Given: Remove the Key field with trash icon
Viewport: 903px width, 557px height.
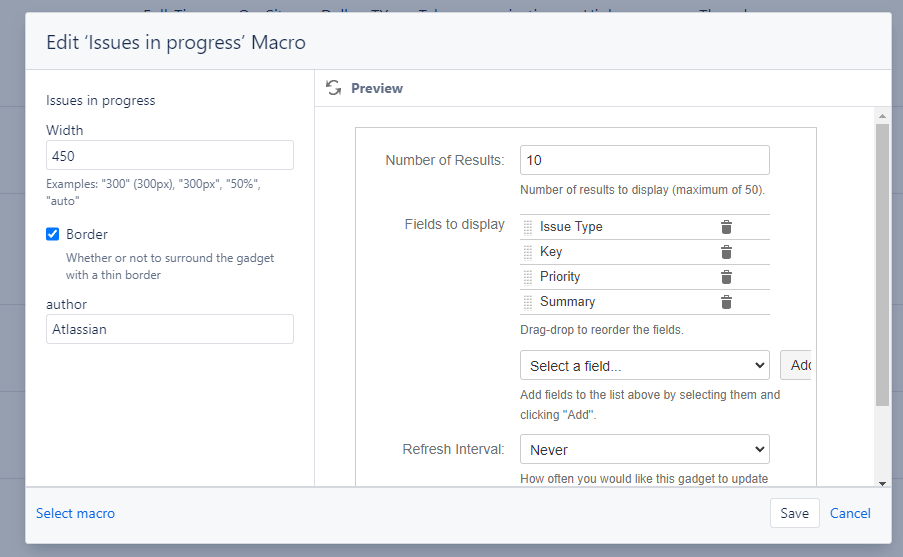Looking at the screenshot, I should [726, 252].
